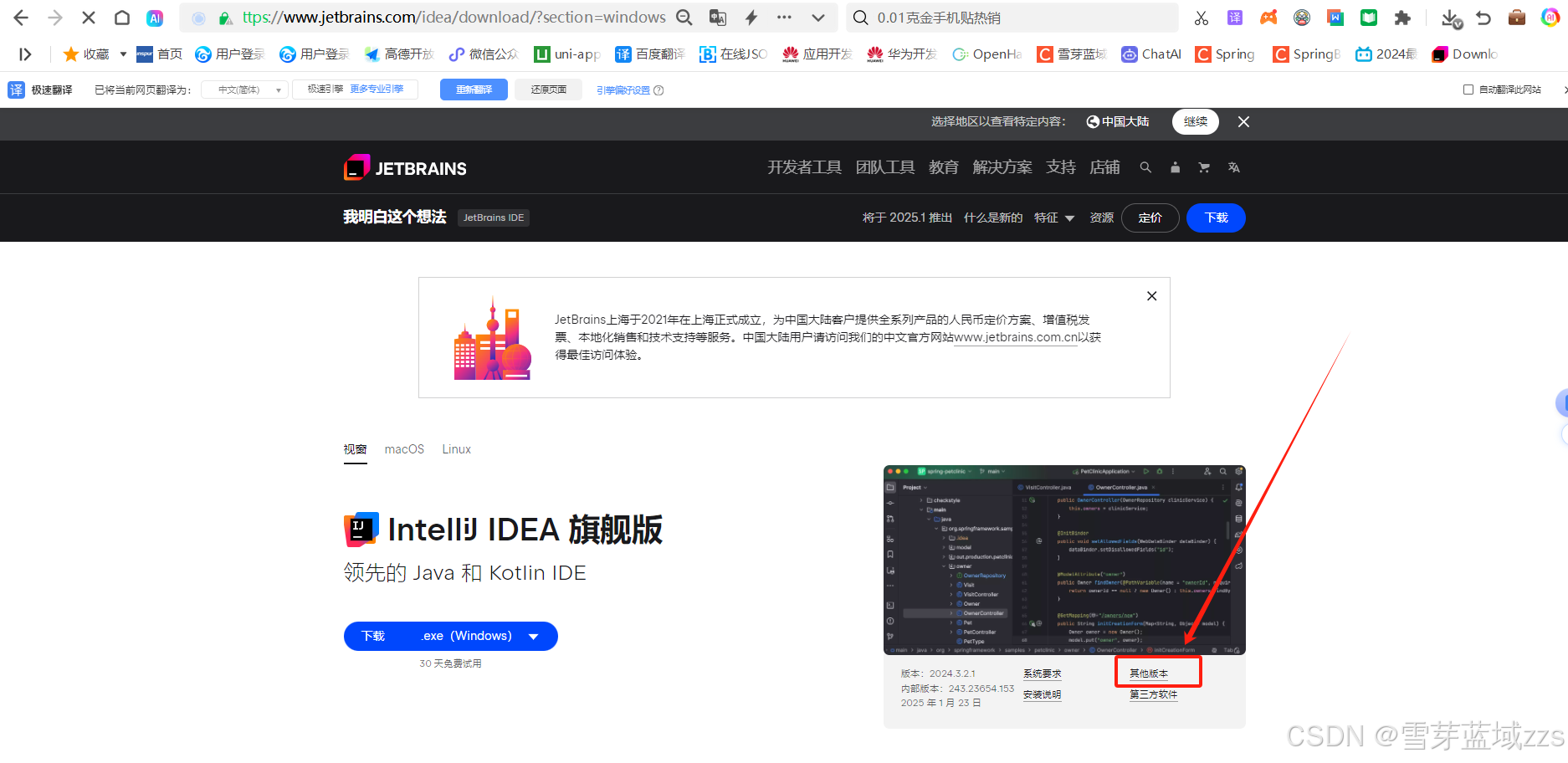Click the address bar search magnifier icon
1568x763 pixels.
[x=684, y=18]
